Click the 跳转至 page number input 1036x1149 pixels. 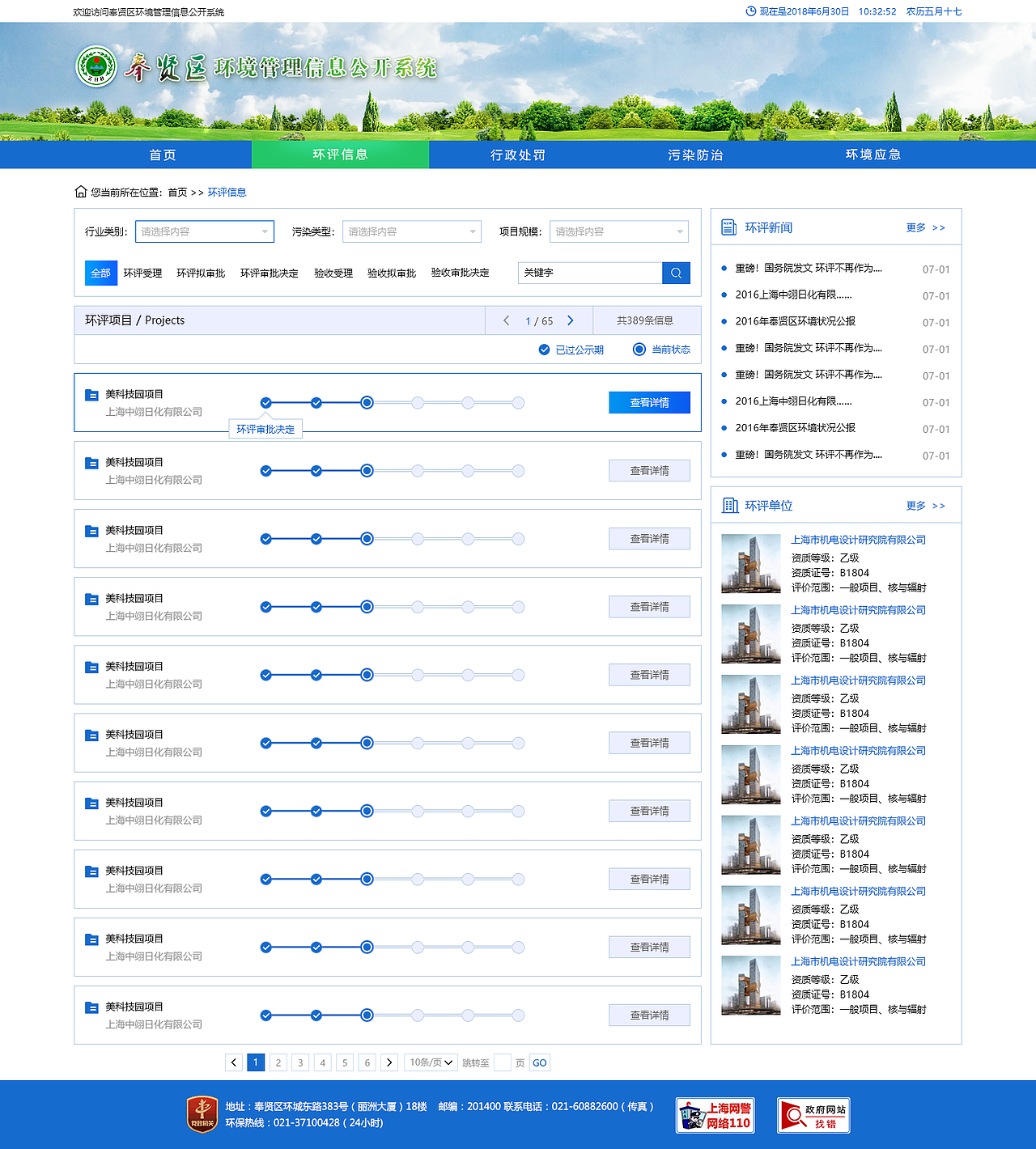[x=502, y=1062]
